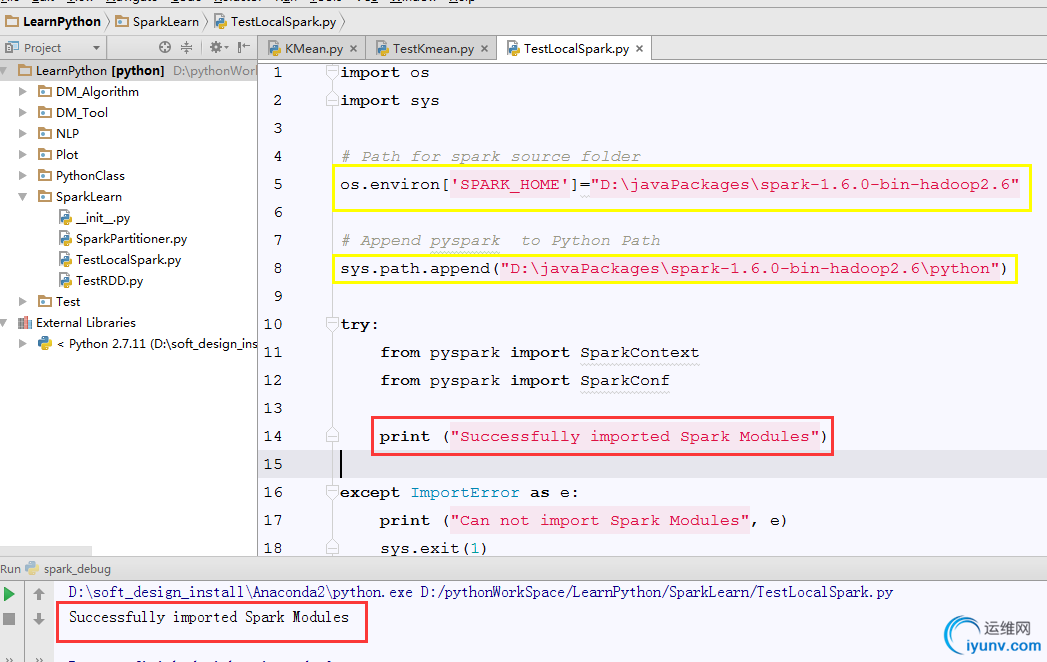Switch to the TestKmean.py tab
Viewport: 1047px width, 662px height.
(x=432, y=49)
